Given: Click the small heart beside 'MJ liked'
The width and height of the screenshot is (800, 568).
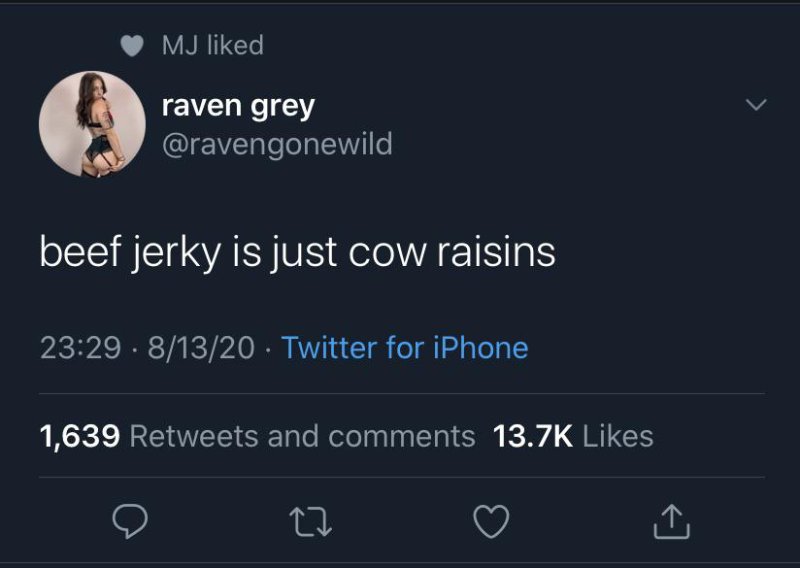Looking at the screenshot, I should pos(131,46).
